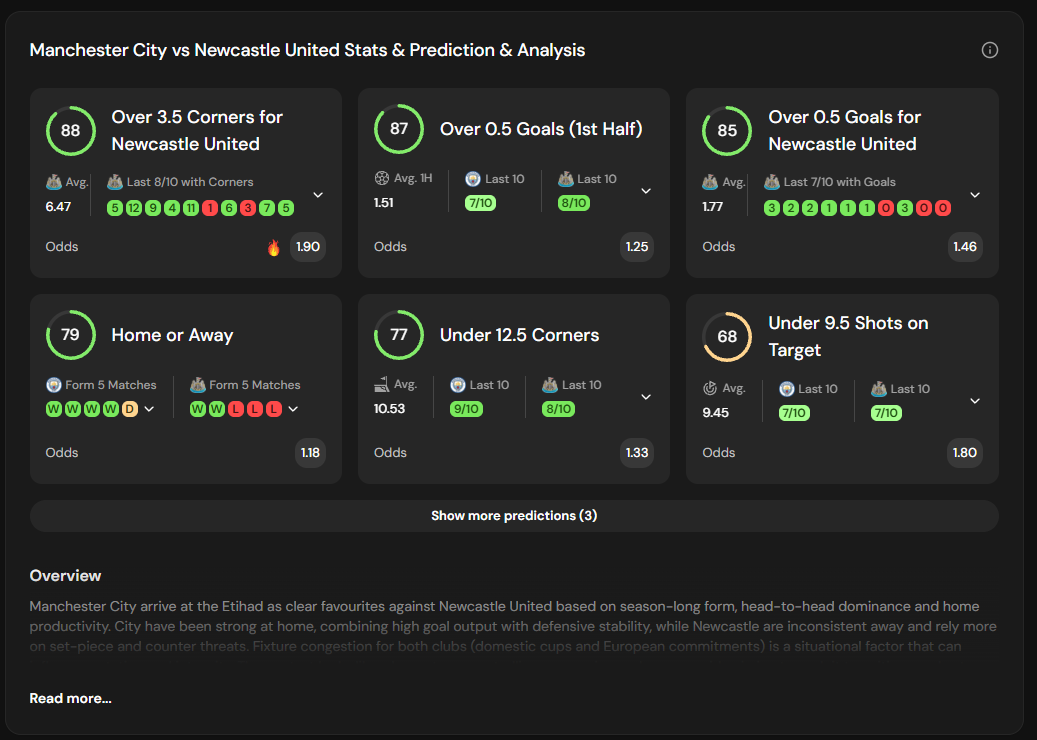Click Newcastle crest beside Last 8/10 with Corners

[115, 182]
